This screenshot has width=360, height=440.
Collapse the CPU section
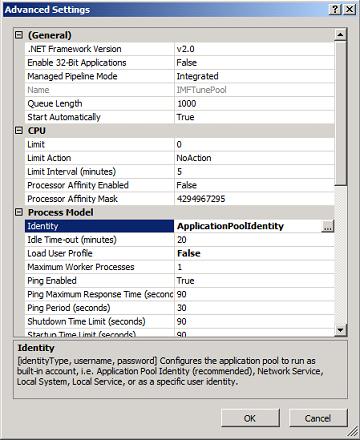click(19, 131)
